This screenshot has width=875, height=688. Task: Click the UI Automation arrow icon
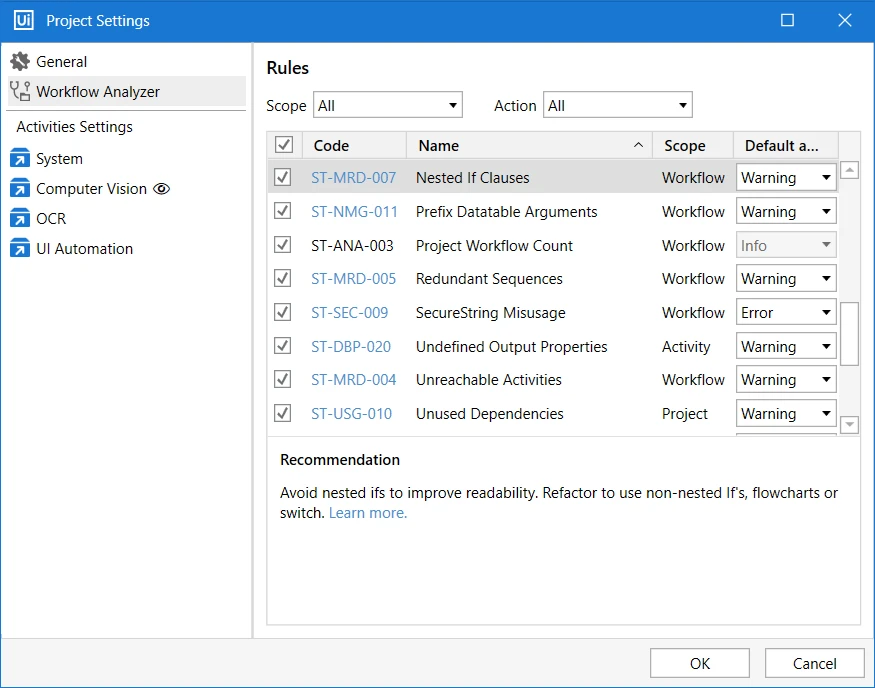coord(20,248)
